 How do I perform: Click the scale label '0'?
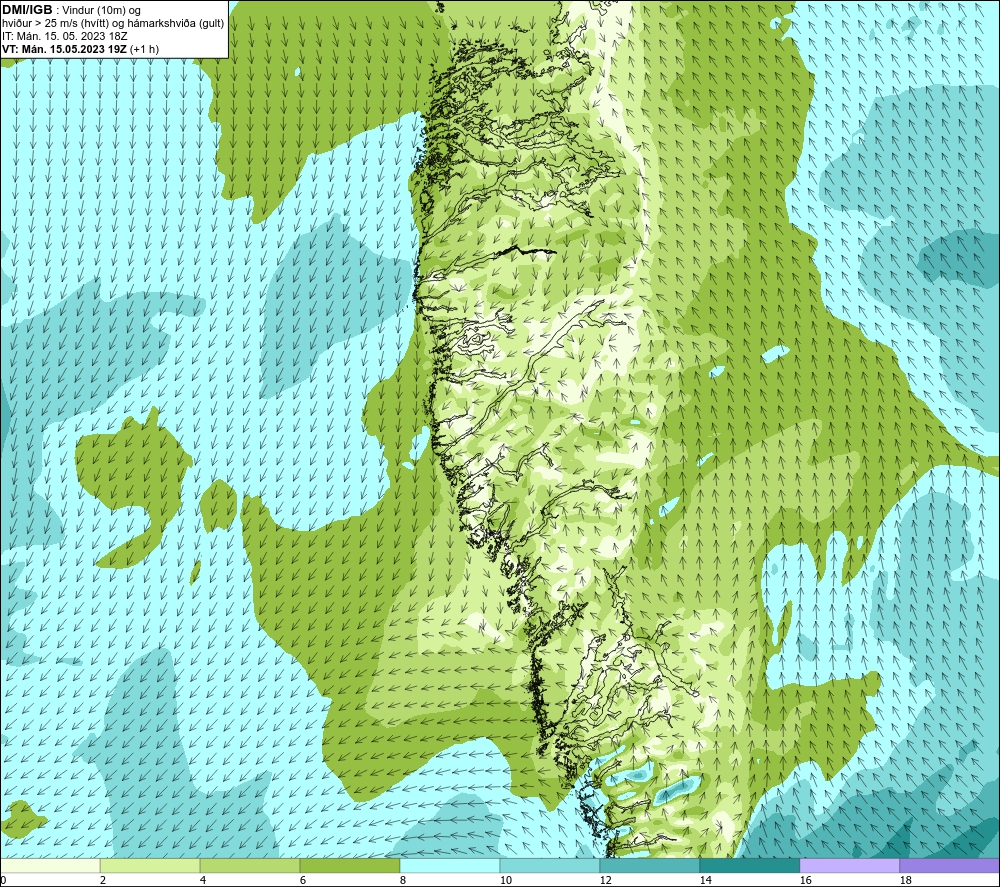click(3, 881)
